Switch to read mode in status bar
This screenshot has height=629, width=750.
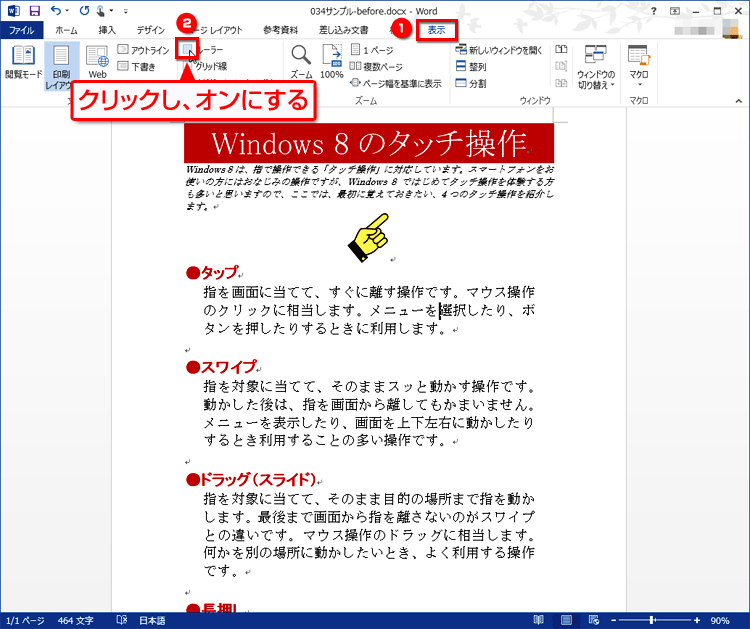coord(539,620)
